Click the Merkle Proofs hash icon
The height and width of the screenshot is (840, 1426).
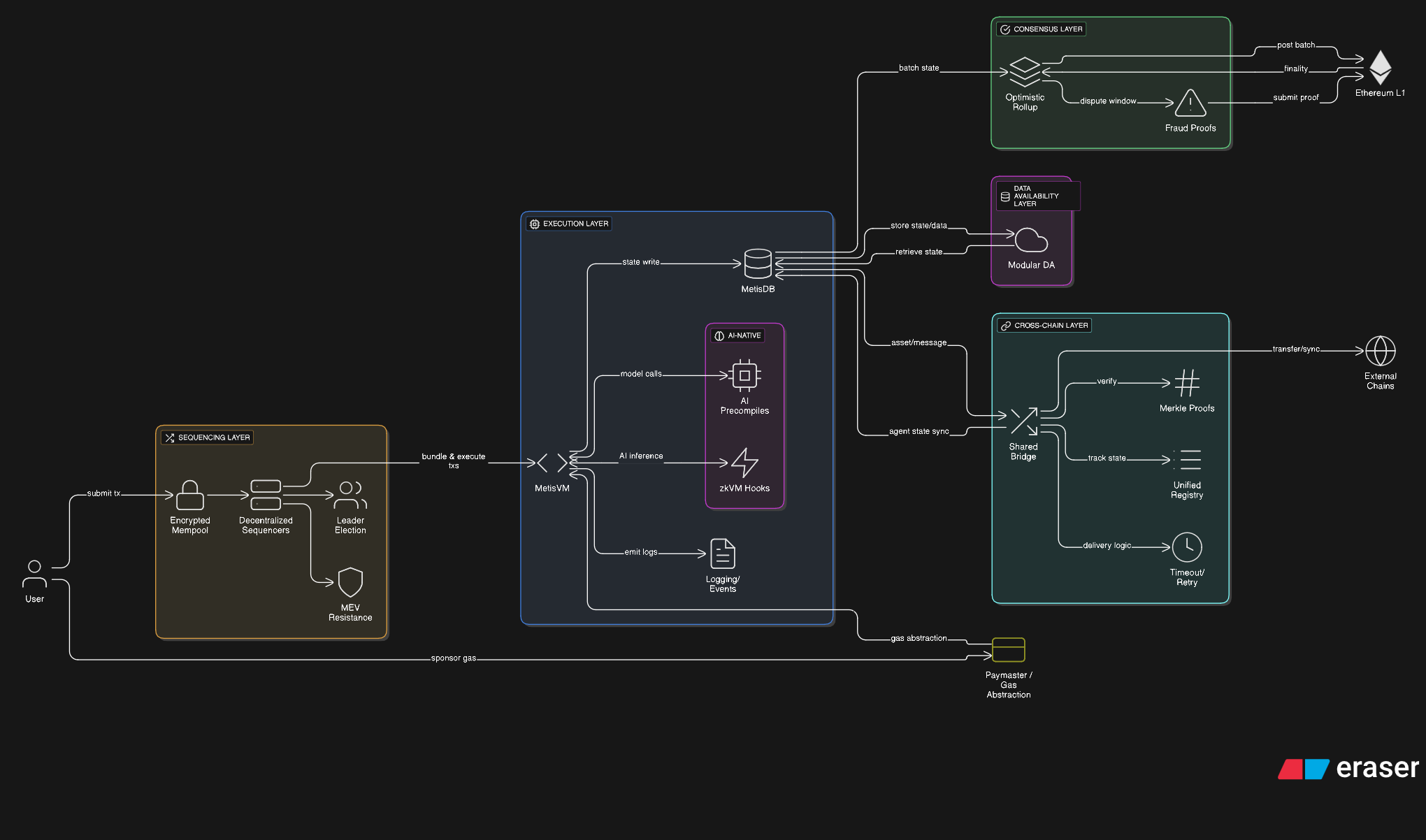(1187, 383)
